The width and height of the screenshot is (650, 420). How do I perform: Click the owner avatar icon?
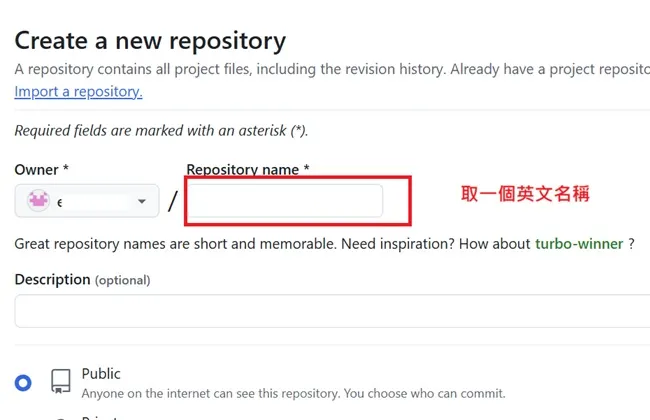coord(39,201)
